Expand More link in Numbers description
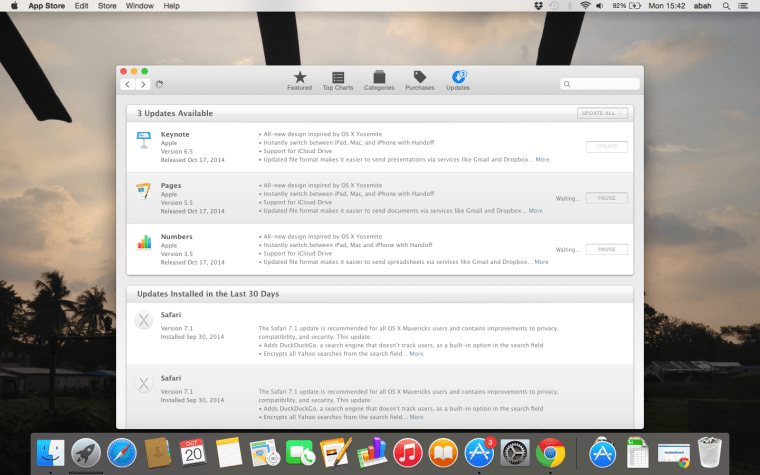The image size is (760, 475). pyautogui.click(x=541, y=262)
